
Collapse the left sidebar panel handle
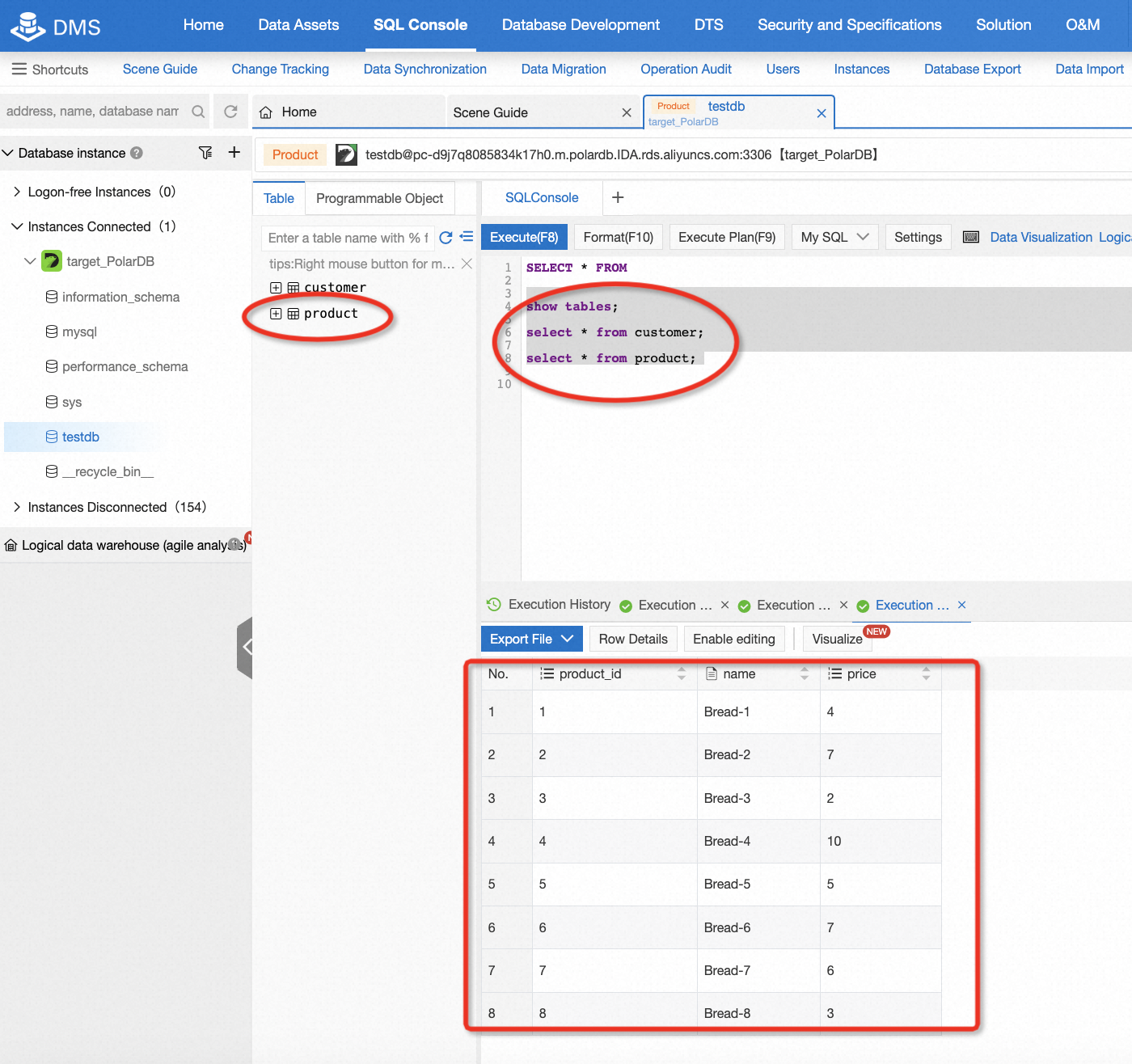point(245,647)
